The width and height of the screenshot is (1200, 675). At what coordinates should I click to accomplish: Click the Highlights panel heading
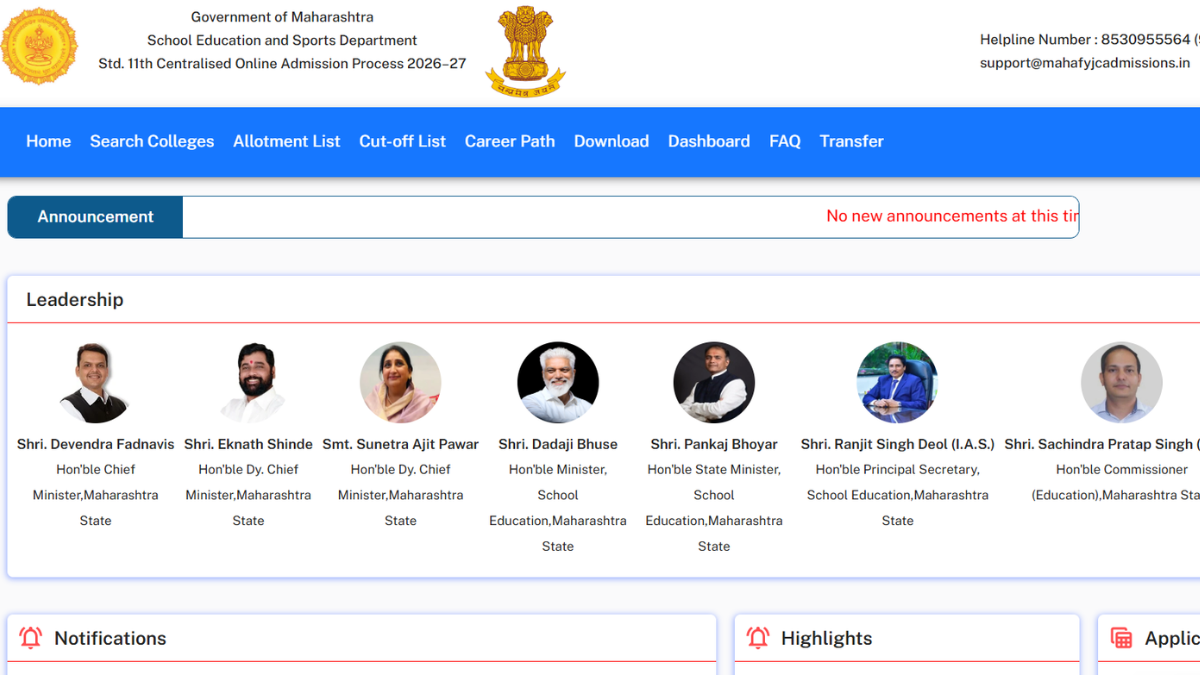[x=826, y=638]
